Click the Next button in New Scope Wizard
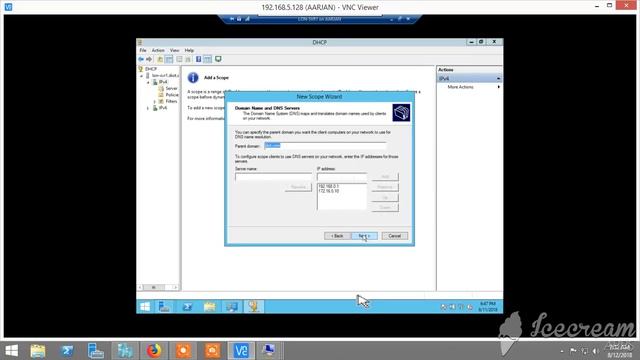This screenshot has height=360, width=640. [364, 236]
